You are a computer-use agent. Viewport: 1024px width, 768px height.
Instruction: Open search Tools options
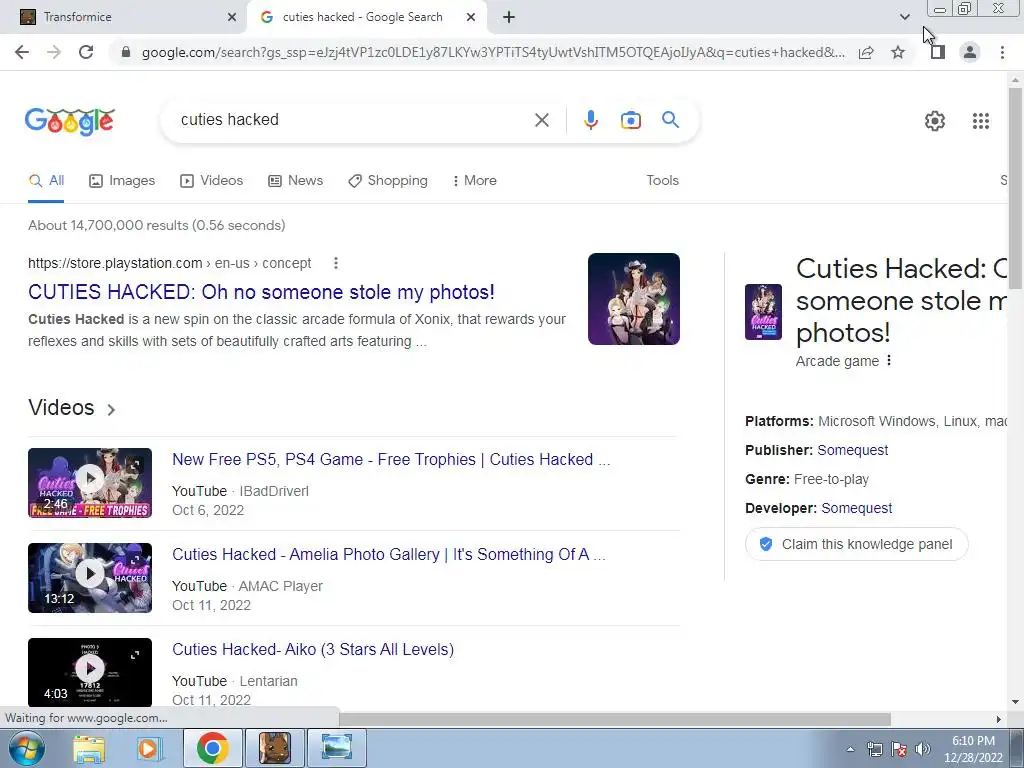662,181
